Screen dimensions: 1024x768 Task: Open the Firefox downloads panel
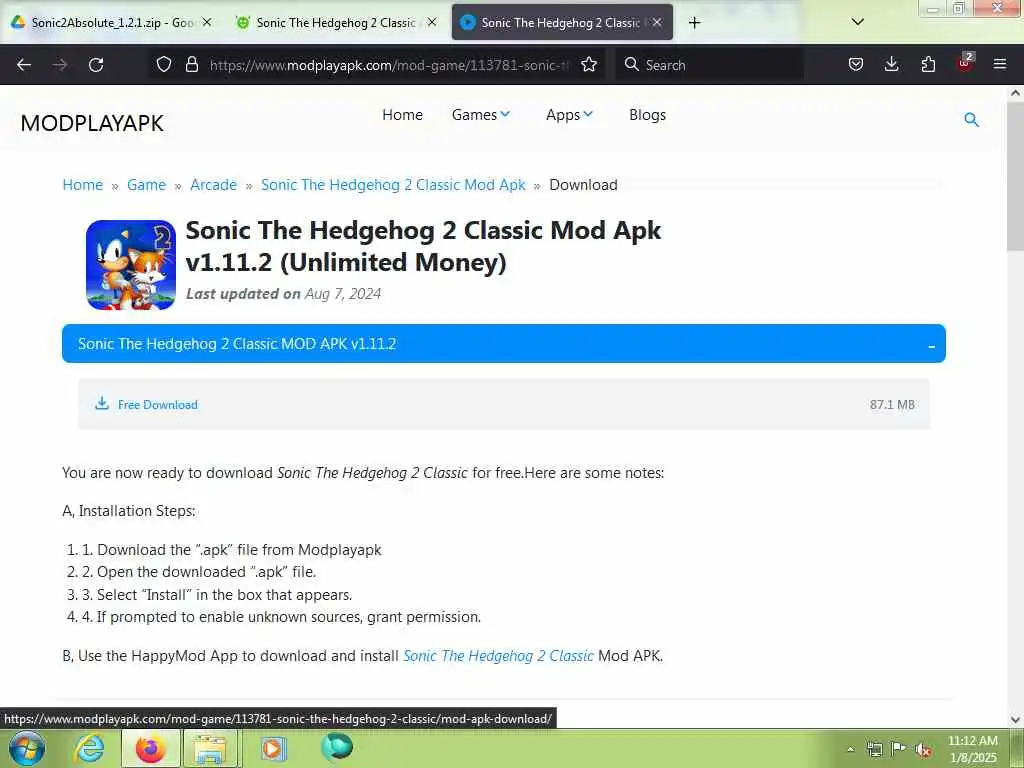click(891, 65)
